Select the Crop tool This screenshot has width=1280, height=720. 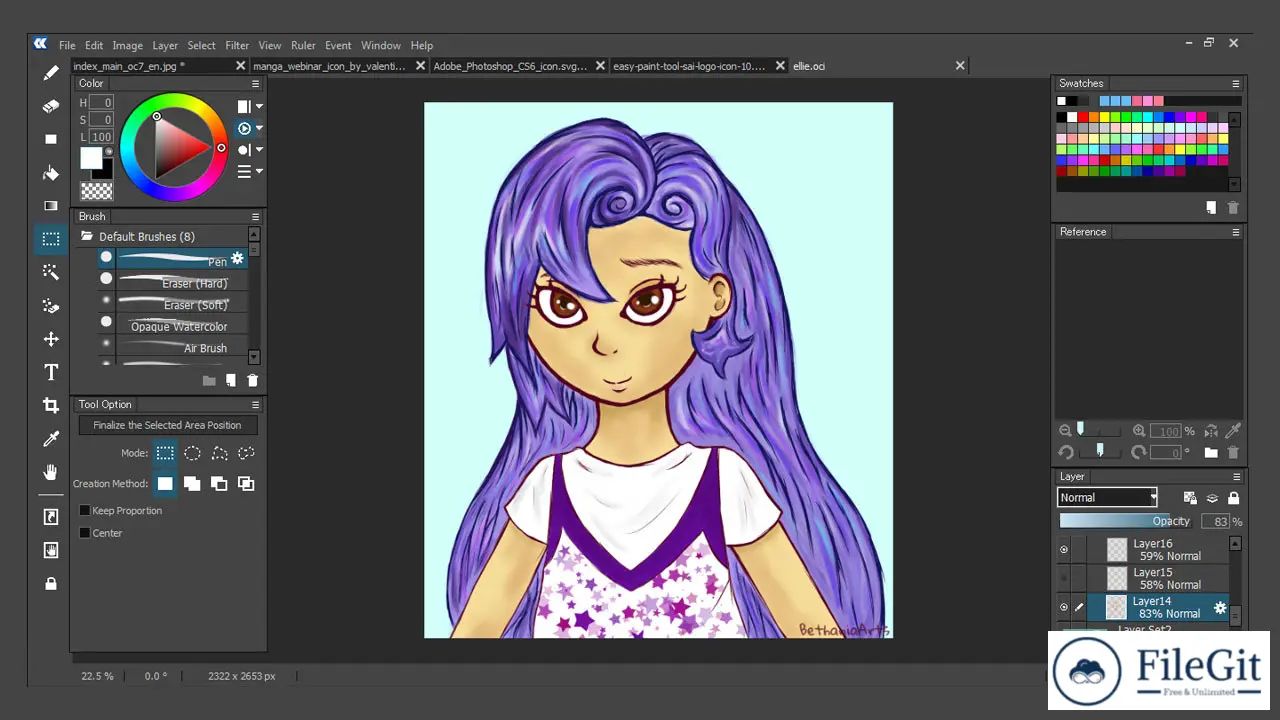pos(51,405)
